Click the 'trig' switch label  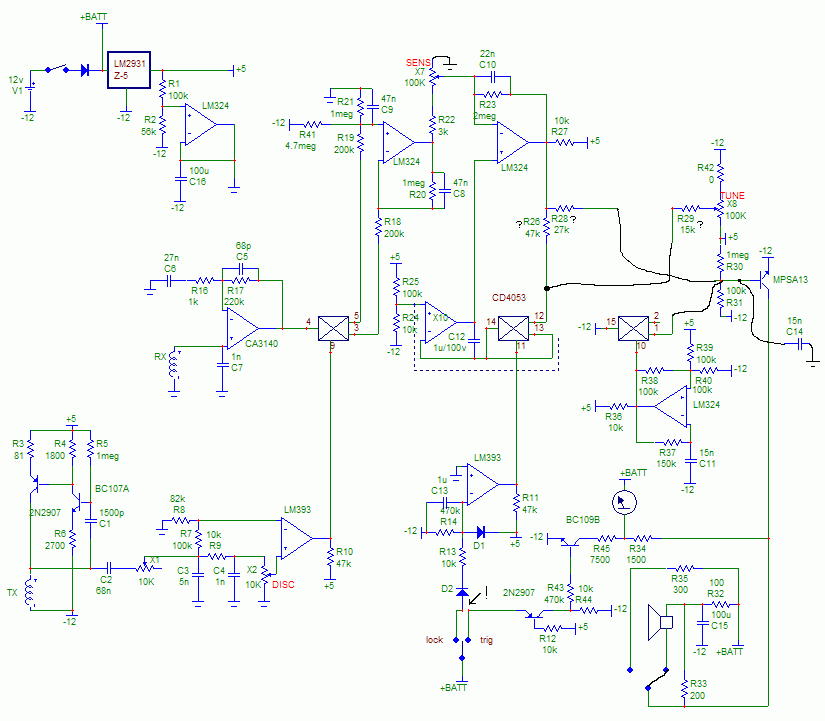click(486, 640)
